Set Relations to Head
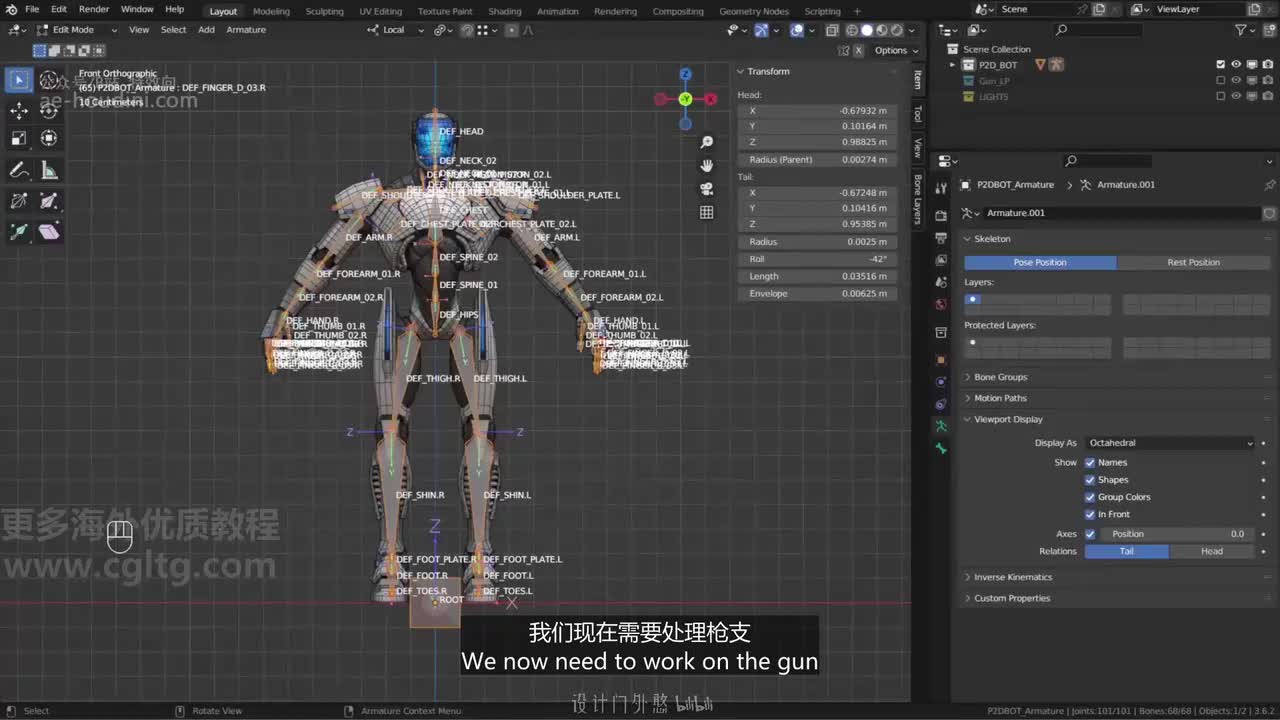 click(x=1212, y=551)
